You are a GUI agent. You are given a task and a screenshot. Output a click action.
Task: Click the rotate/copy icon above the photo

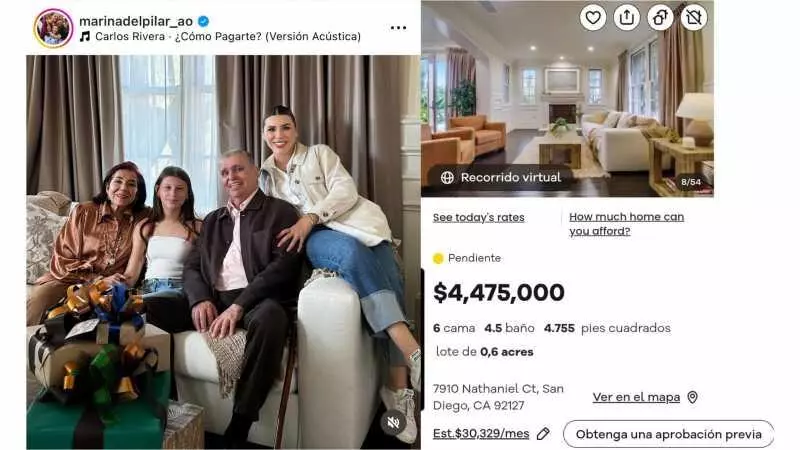(x=660, y=18)
